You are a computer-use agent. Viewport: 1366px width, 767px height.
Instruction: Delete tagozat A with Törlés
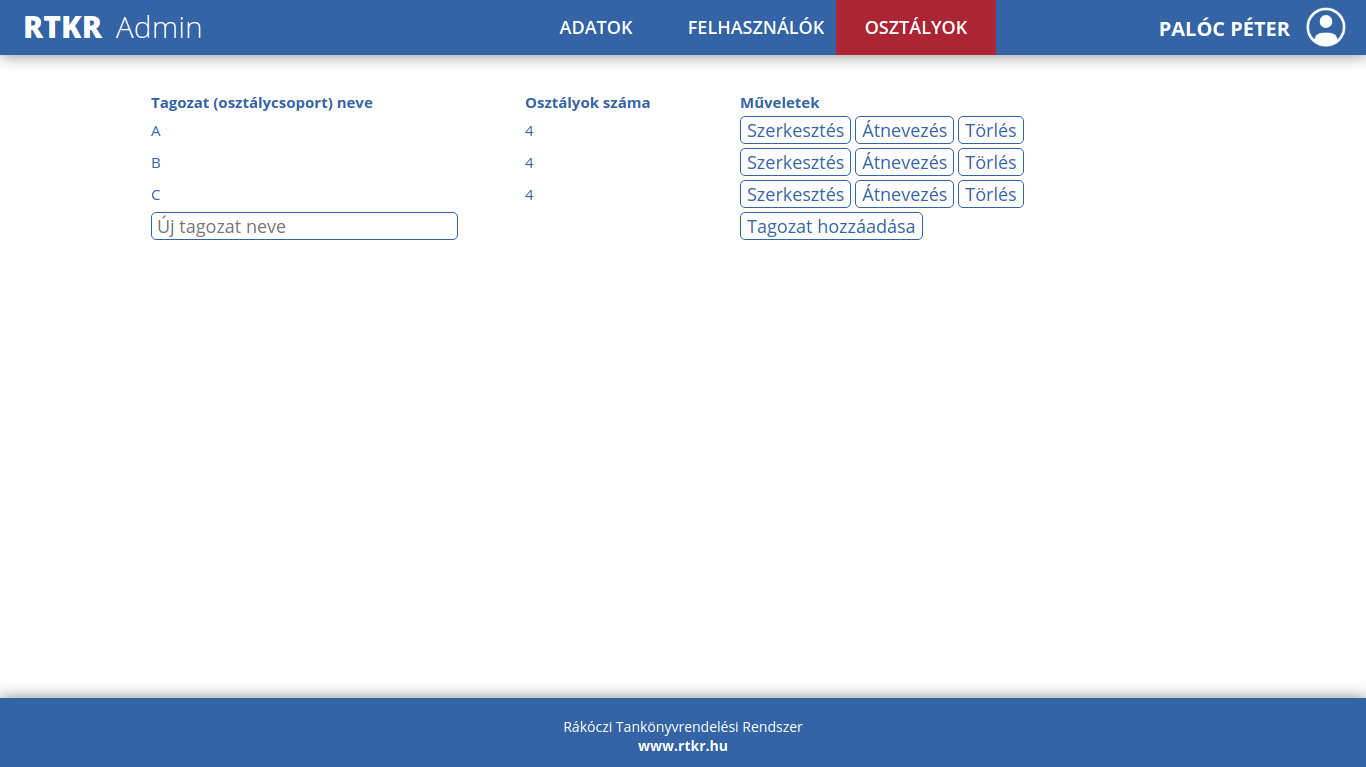point(990,130)
